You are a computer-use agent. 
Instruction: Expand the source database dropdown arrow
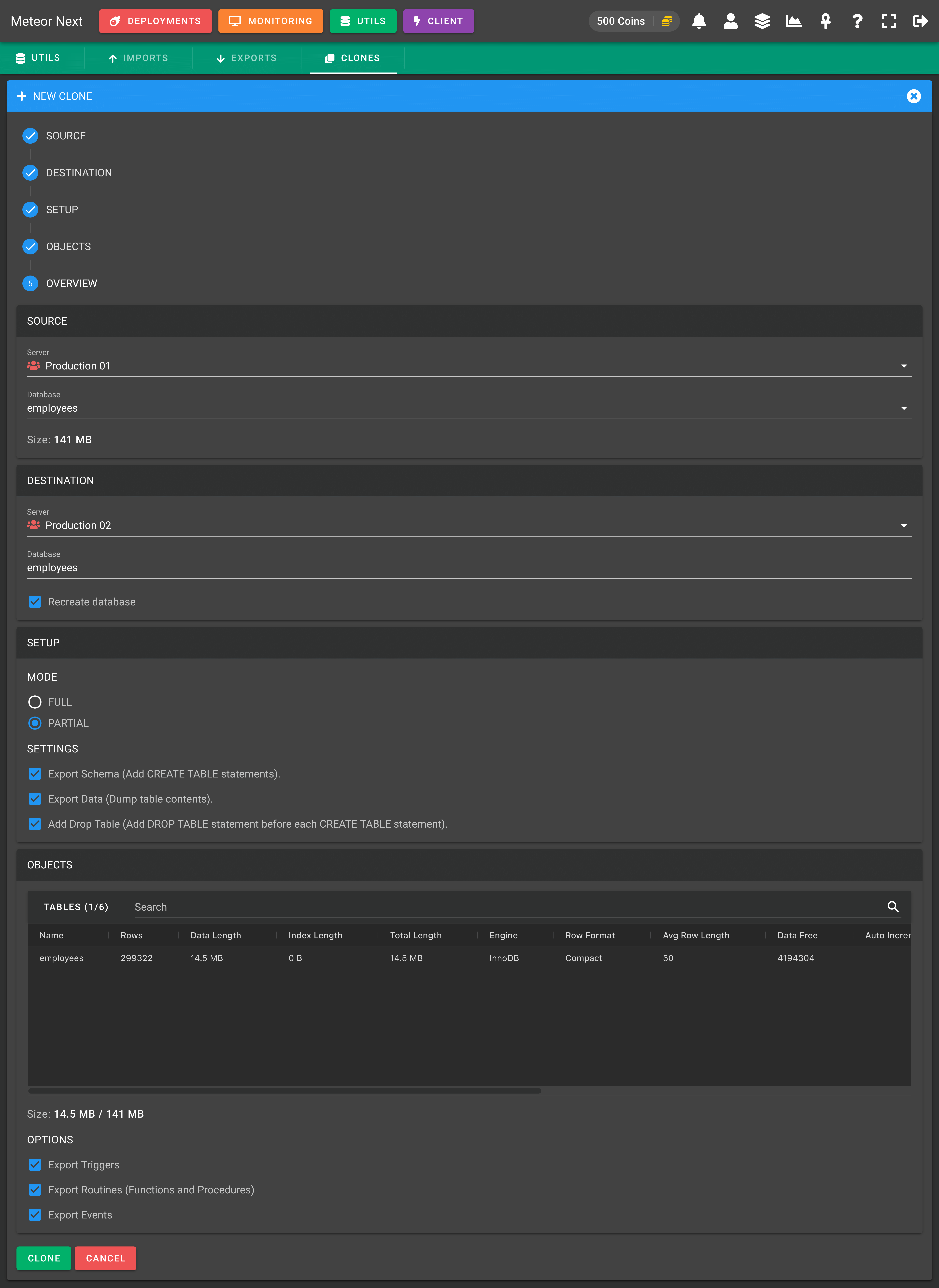click(x=904, y=408)
